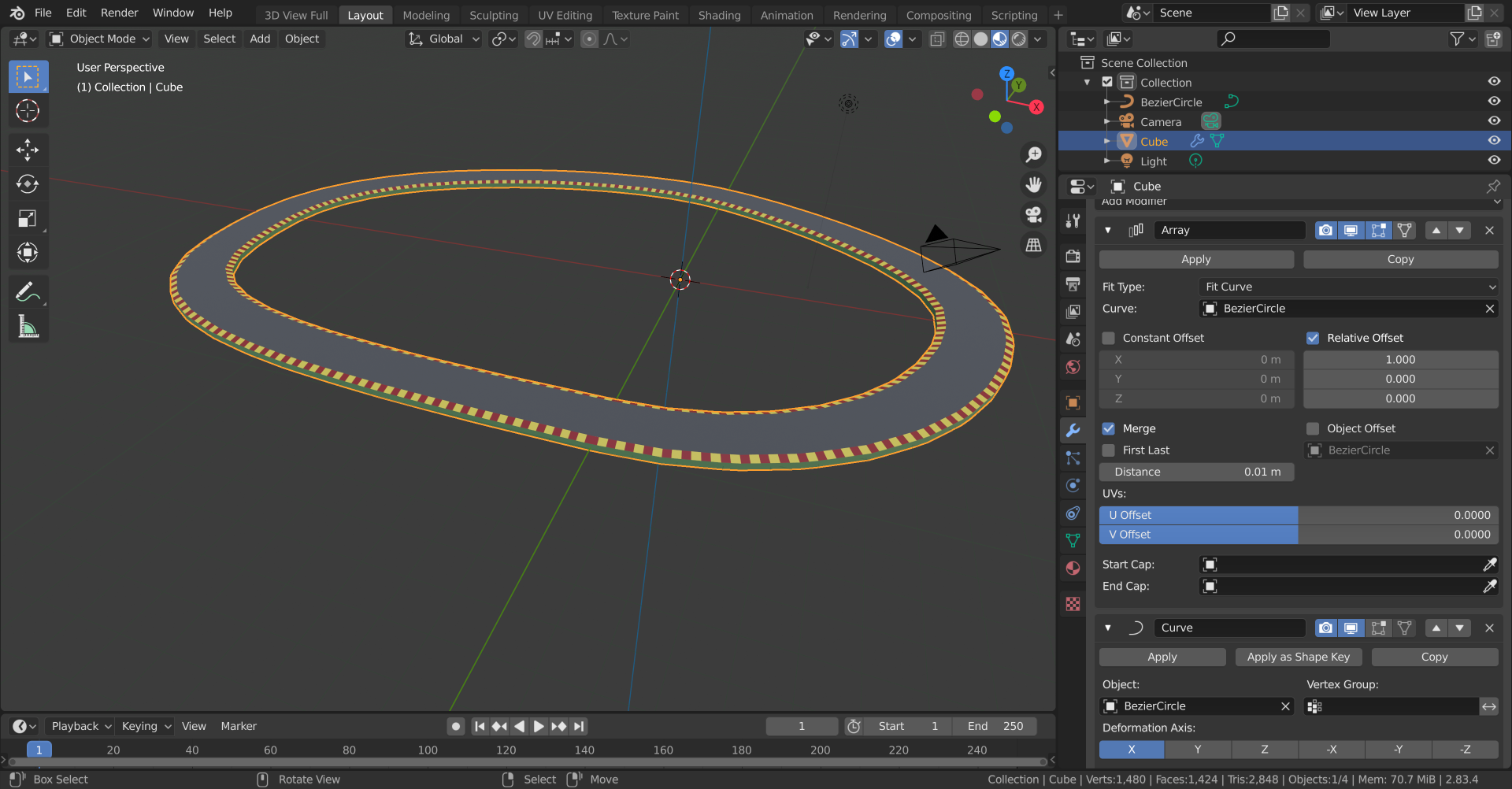Open Object Data properties tab
The image size is (1512, 789).
tap(1073, 540)
